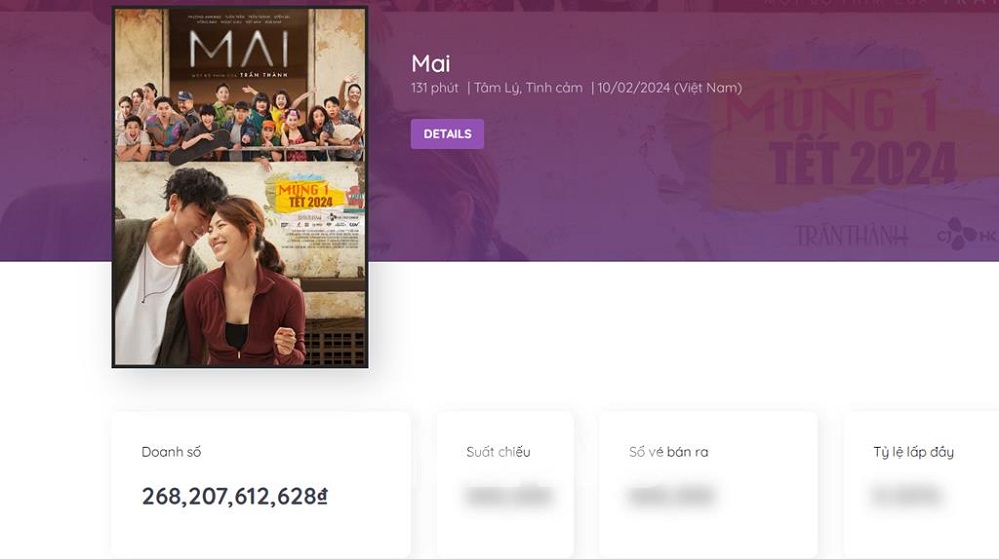The width and height of the screenshot is (999, 559).
Task: Click the Tỷ lệ lấp đầy label
Action: (x=913, y=452)
